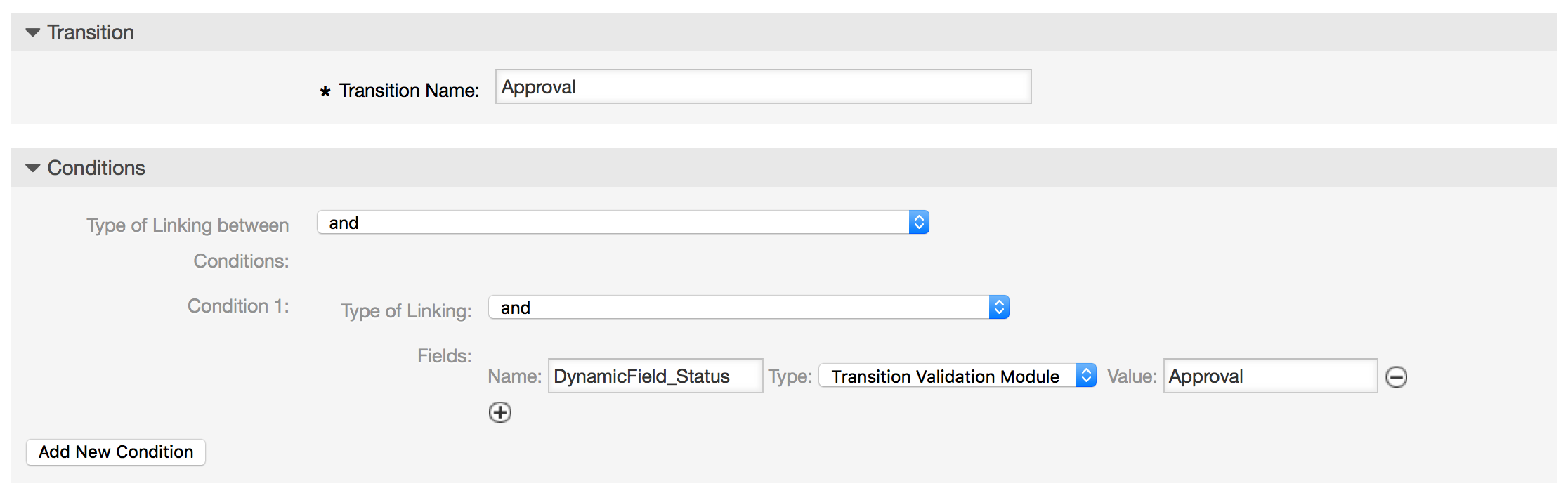Click the Fields label
1568x493 pixels.
click(444, 356)
